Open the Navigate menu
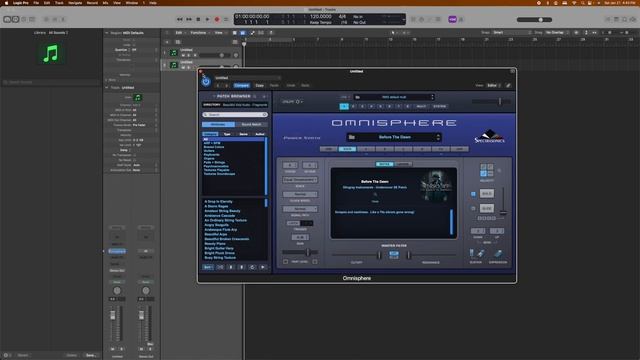The width and height of the screenshot is (640, 360). point(75,2)
